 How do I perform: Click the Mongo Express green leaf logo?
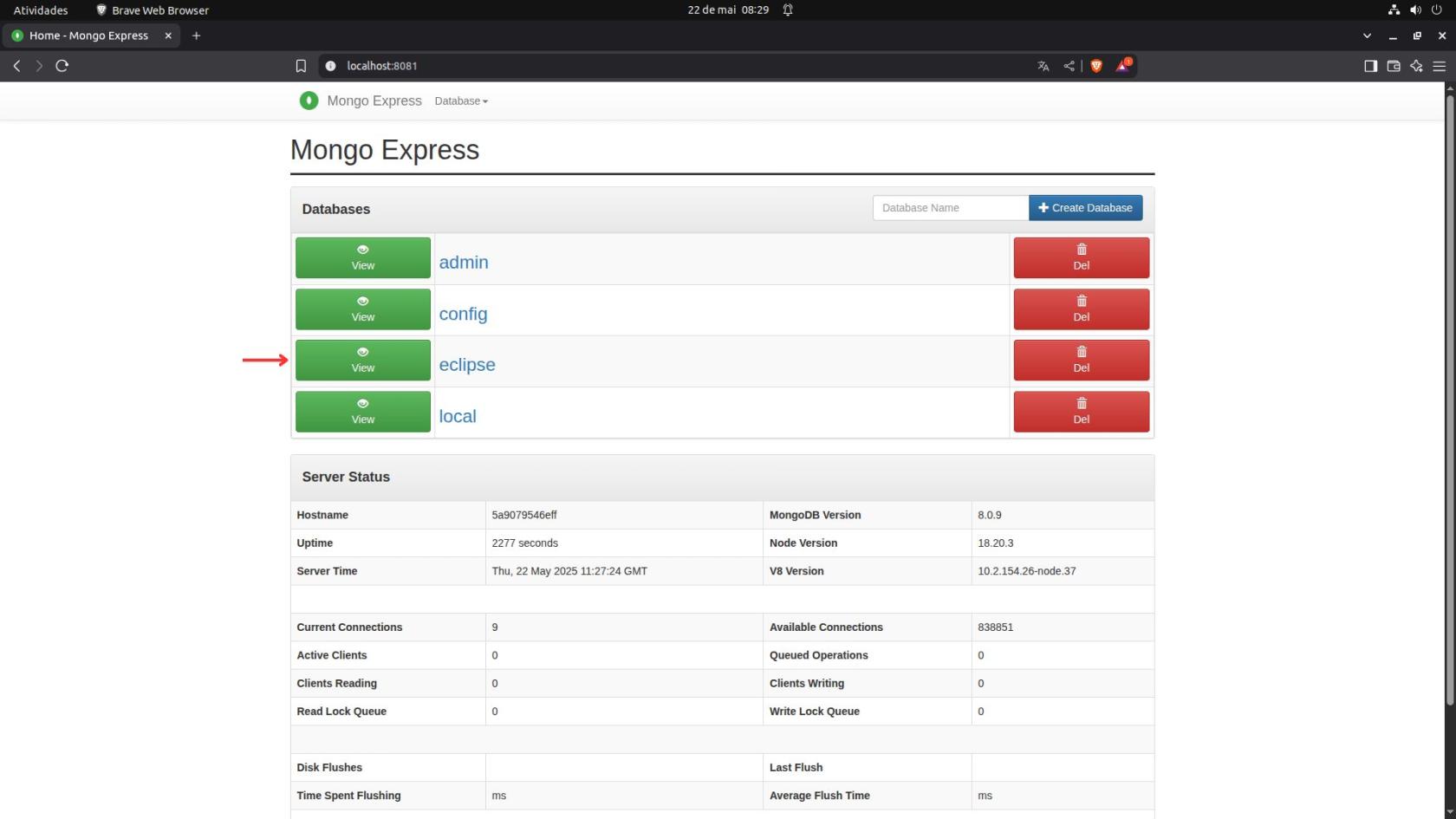(x=309, y=101)
